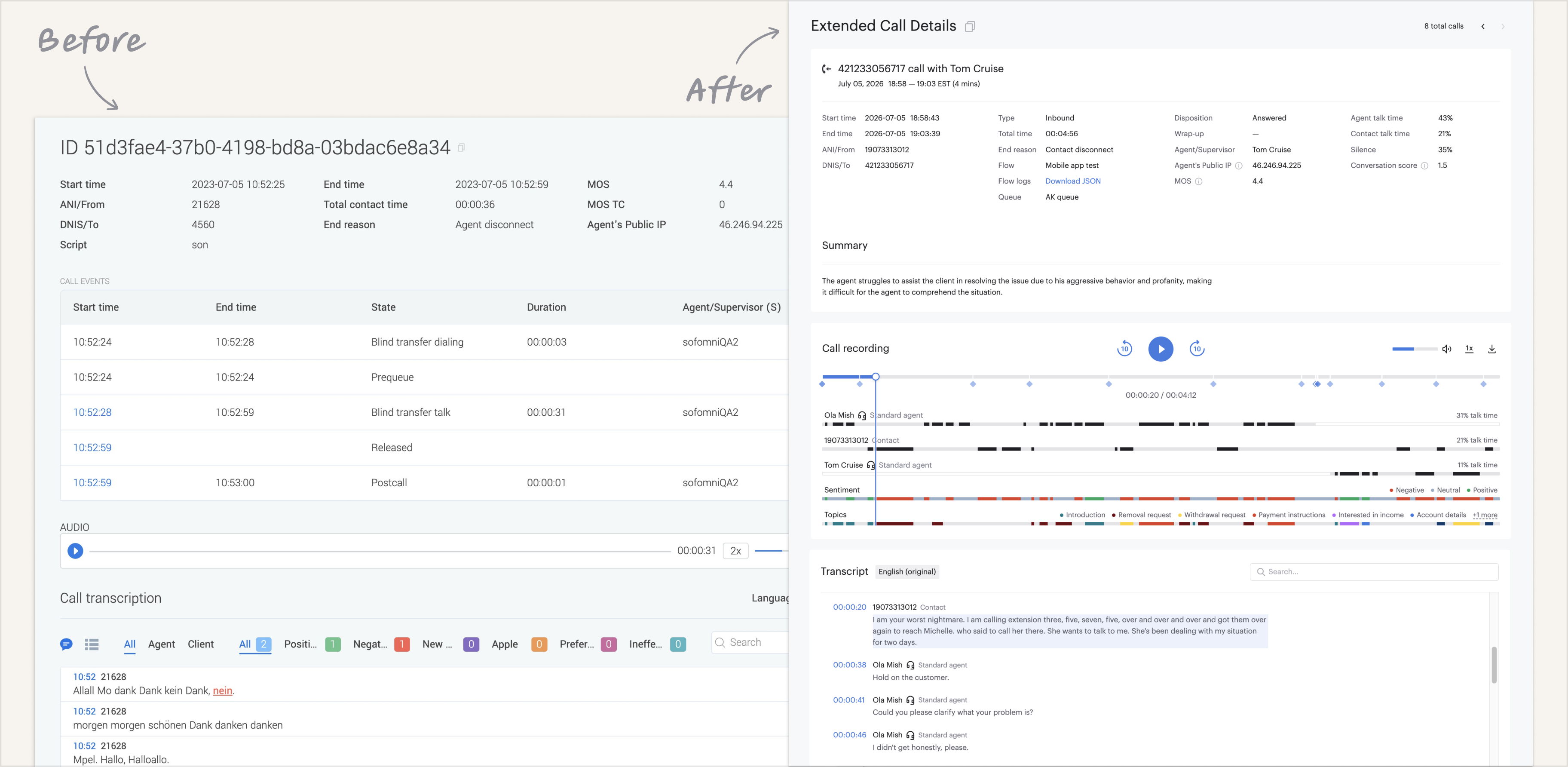Click the MOS info icon
The image size is (1568, 767).
click(x=1198, y=181)
